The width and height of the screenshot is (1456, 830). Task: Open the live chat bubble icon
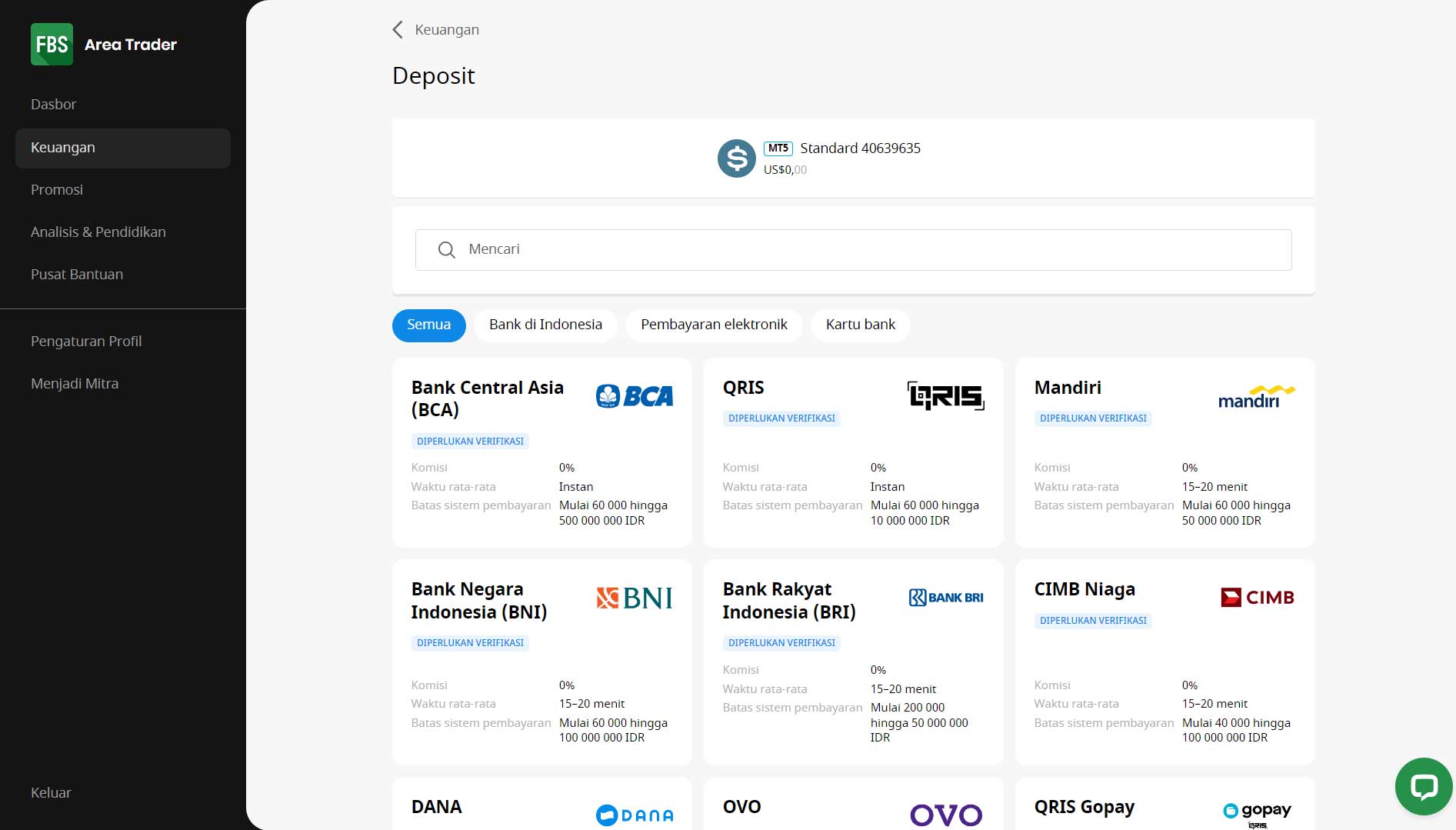[x=1424, y=786]
